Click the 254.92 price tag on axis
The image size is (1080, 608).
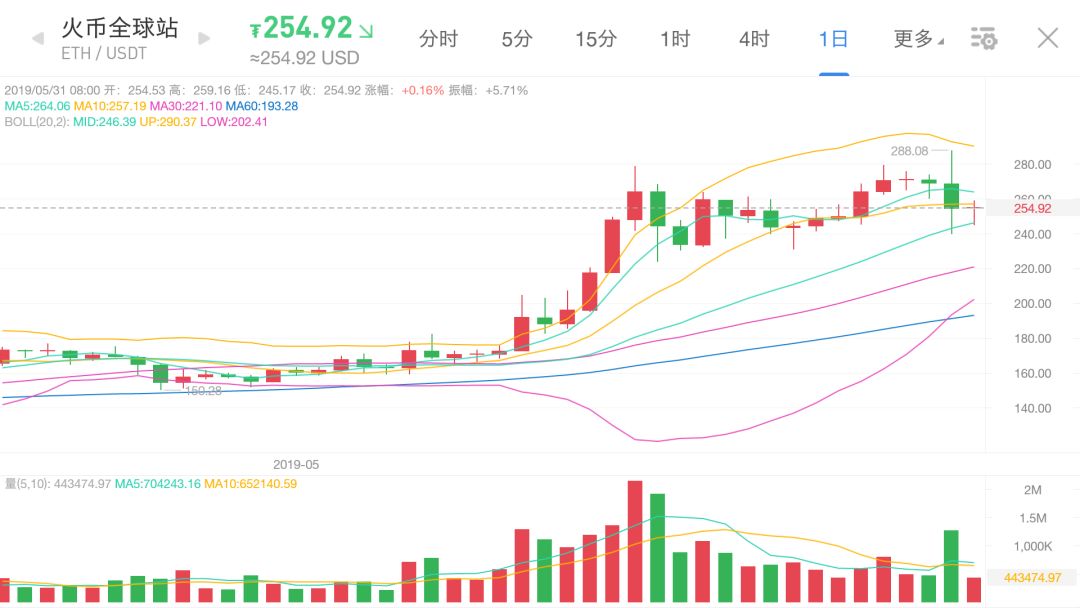coord(1032,208)
